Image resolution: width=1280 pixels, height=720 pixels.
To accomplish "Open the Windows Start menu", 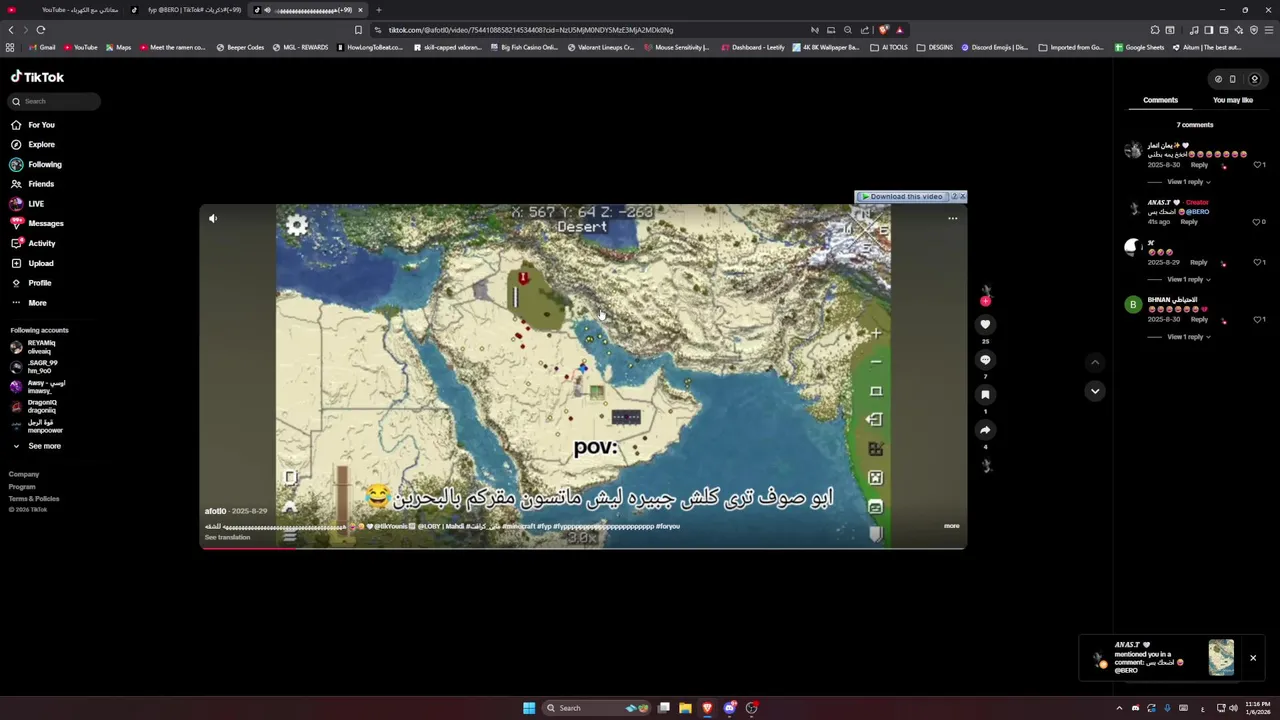I will (x=529, y=708).
